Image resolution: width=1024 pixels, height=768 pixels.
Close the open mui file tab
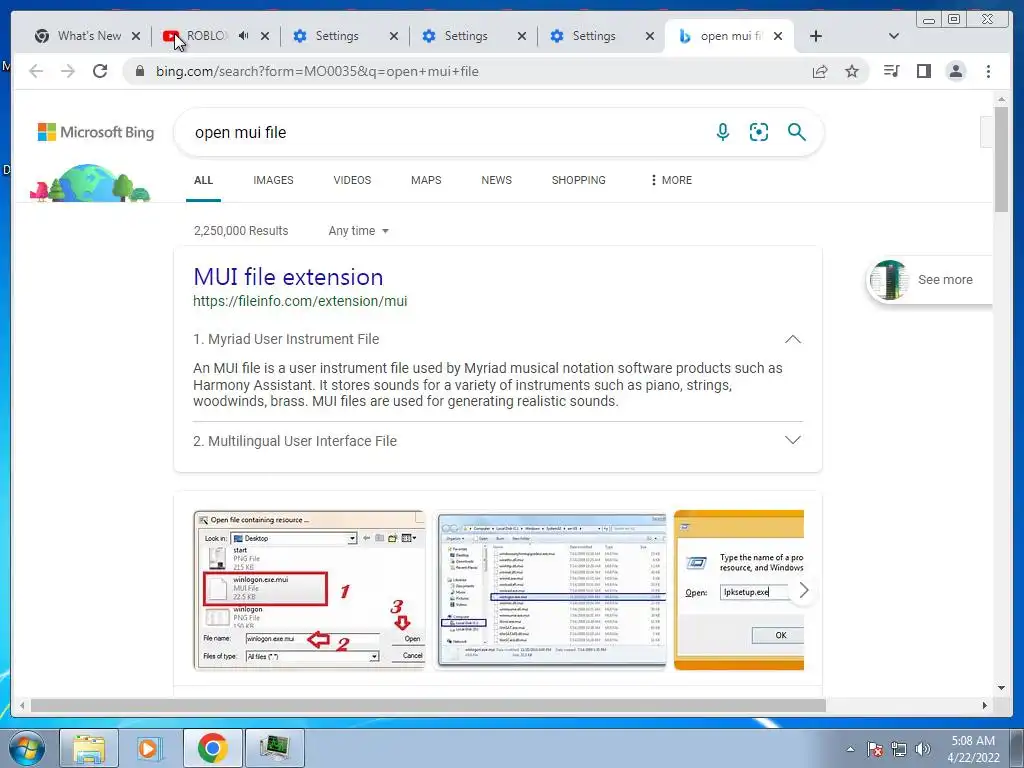pyautogui.click(x=778, y=36)
